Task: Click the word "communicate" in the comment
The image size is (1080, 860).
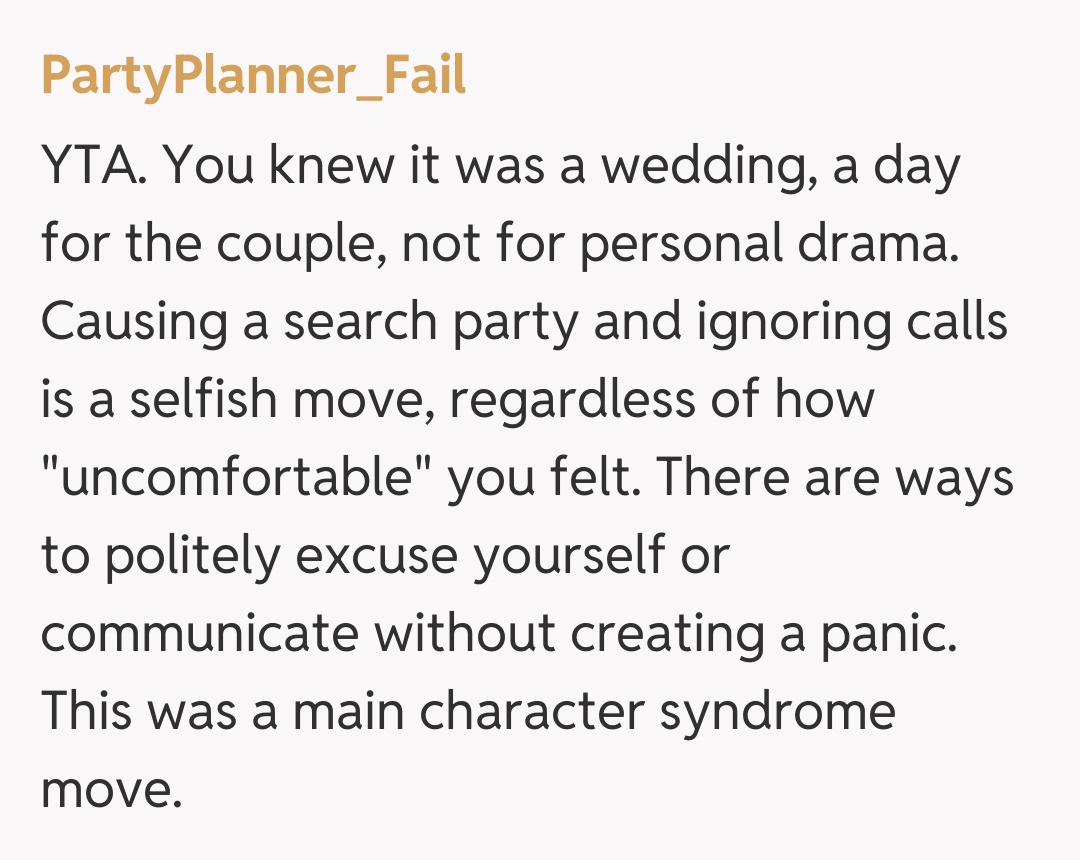Action: pyautogui.click(x=200, y=635)
